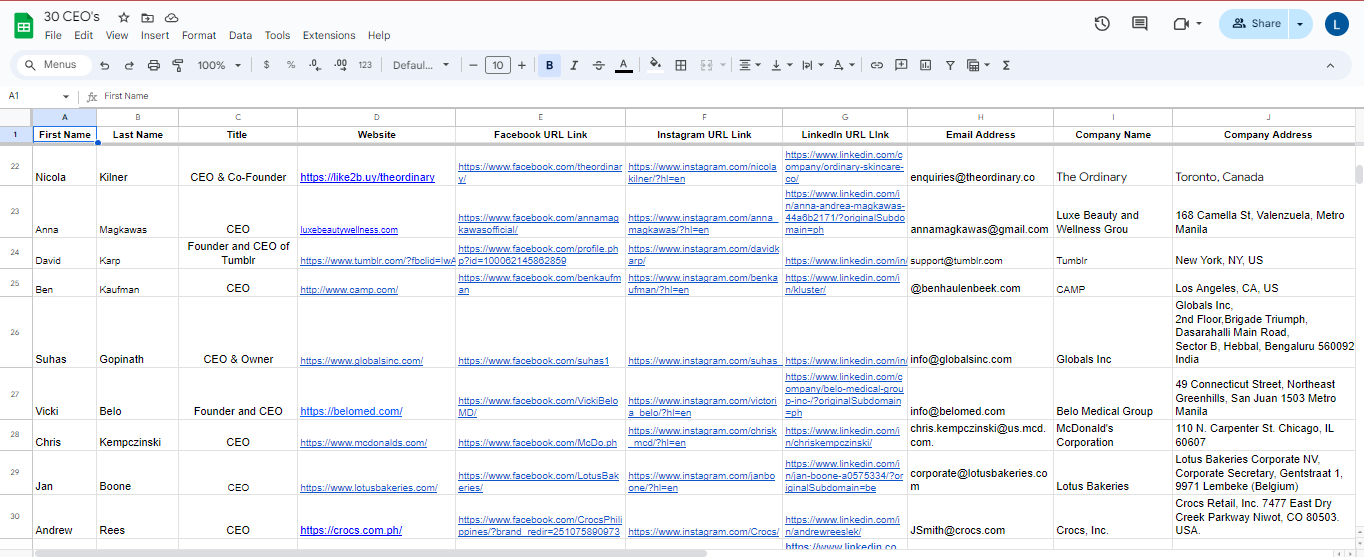The width and height of the screenshot is (1364, 557).
Task: Collapse the toolbar with chevron
Action: (1330, 65)
